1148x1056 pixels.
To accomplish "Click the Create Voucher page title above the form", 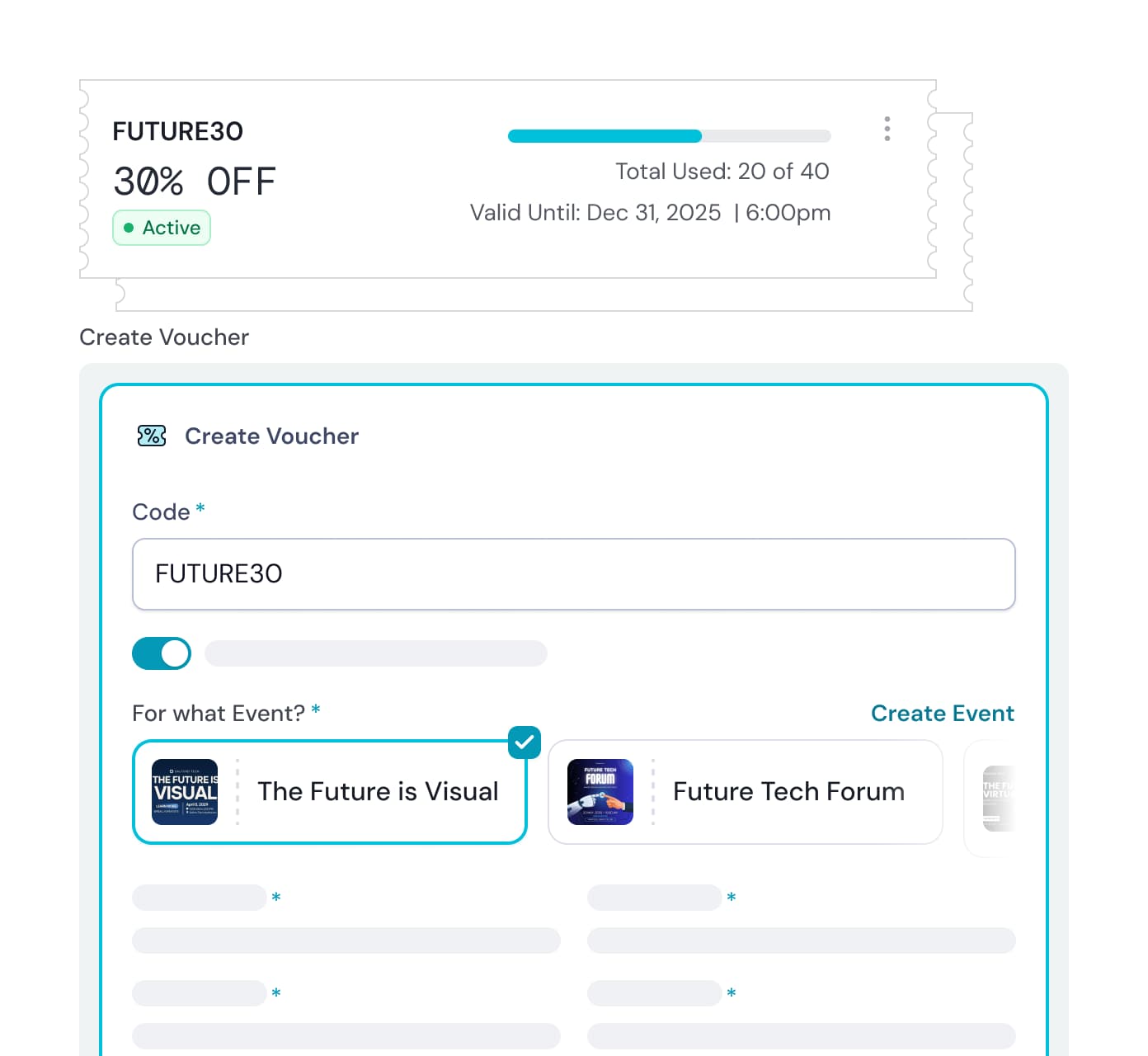I will [x=164, y=337].
